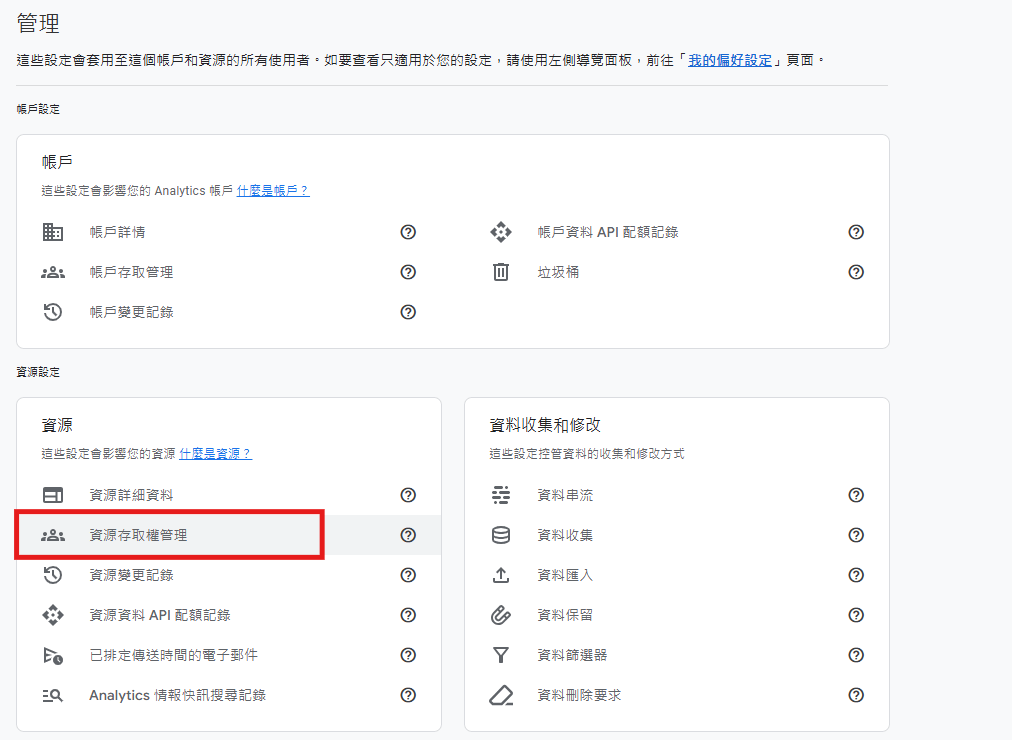
Task: Click the 資料收集 database icon
Action: pyautogui.click(x=501, y=535)
